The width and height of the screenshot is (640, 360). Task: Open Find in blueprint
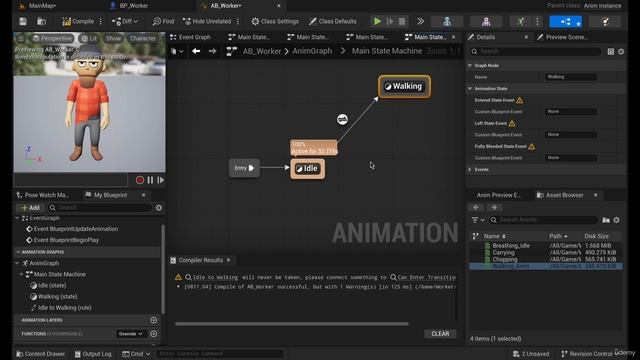coord(163,21)
